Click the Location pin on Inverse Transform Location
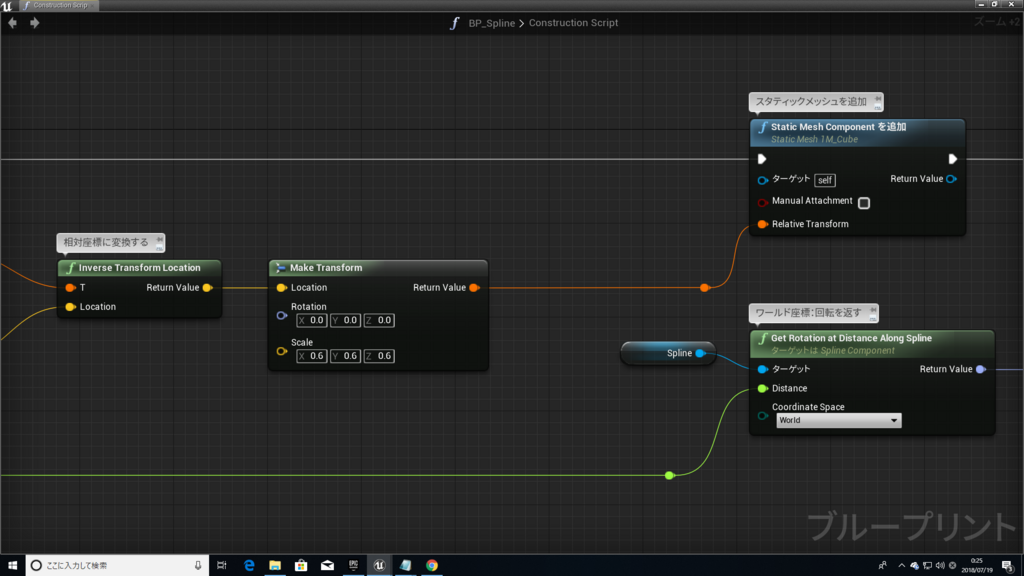This screenshot has width=1024, height=576. point(71,307)
